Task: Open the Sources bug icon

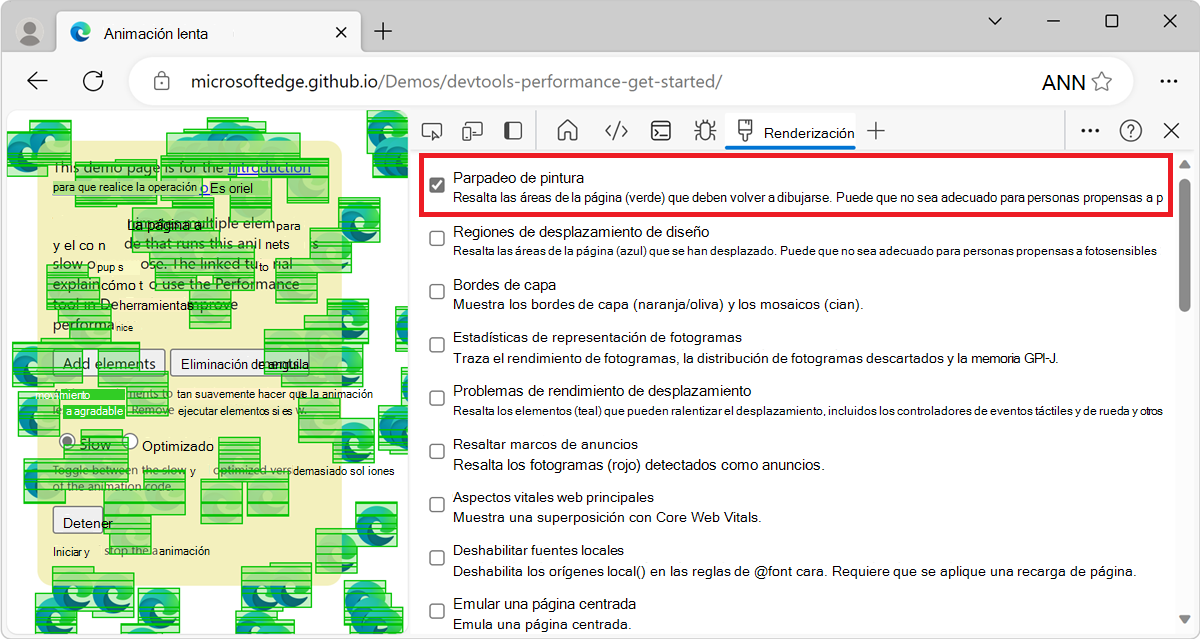Action: click(705, 131)
